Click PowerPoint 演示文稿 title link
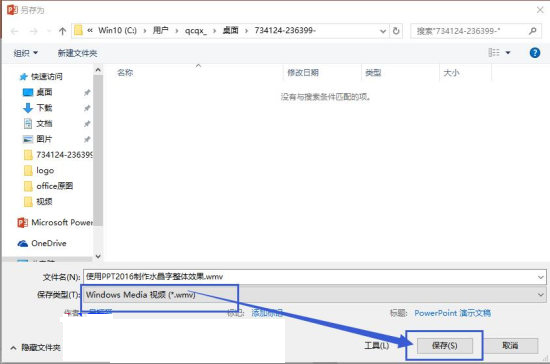 (452, 313)
